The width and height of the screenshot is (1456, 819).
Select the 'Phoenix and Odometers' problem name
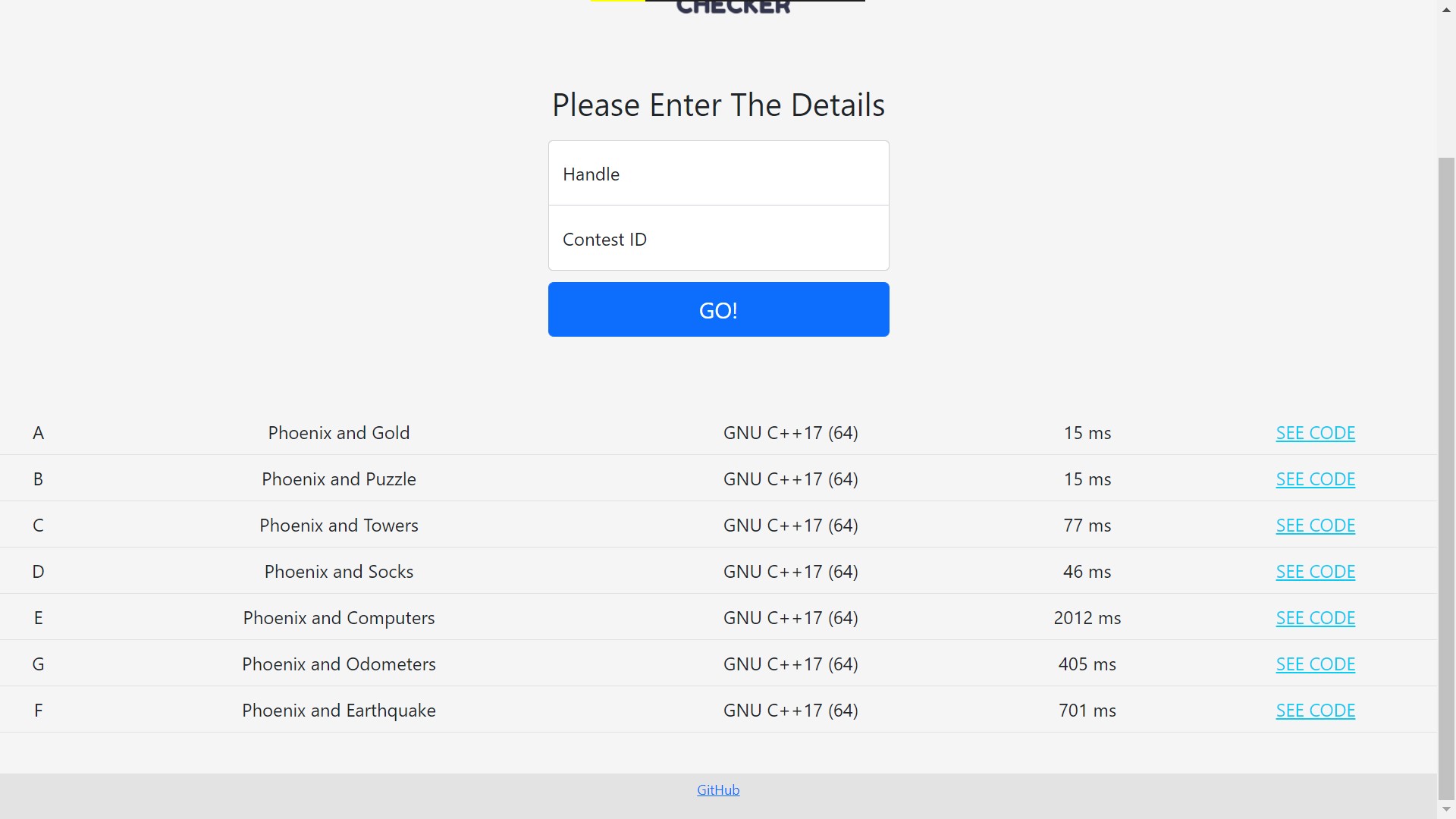click(x=339, y=664)
